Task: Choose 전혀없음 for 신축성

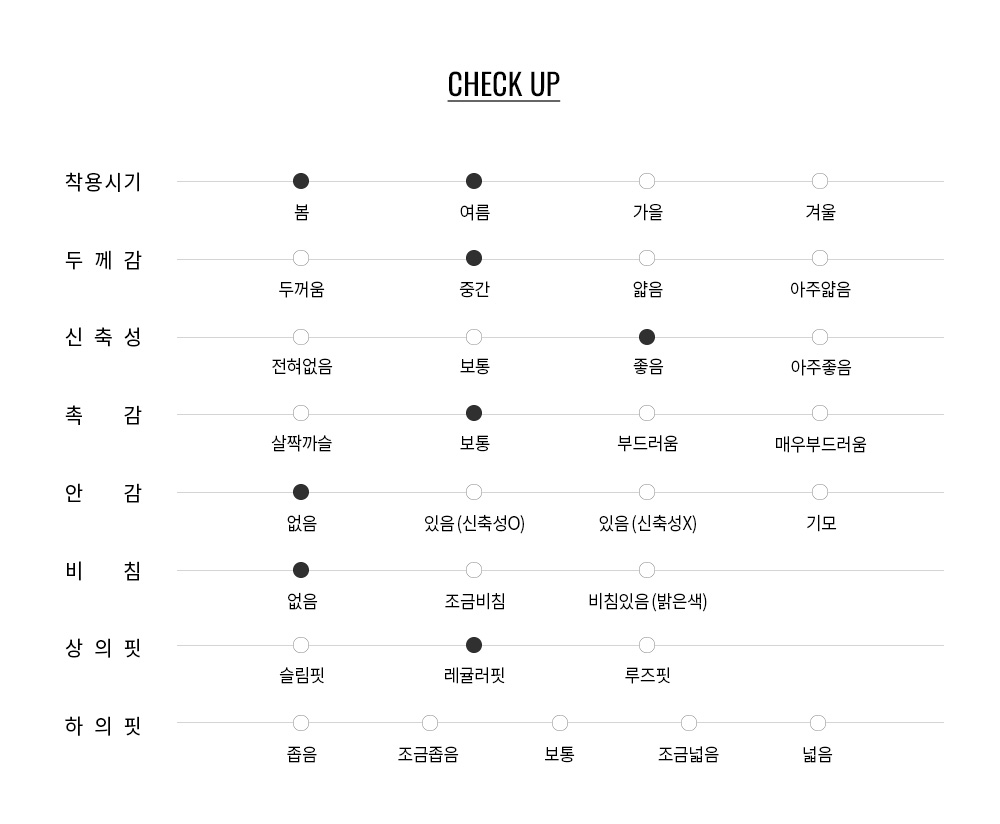Action: point(301,337)
